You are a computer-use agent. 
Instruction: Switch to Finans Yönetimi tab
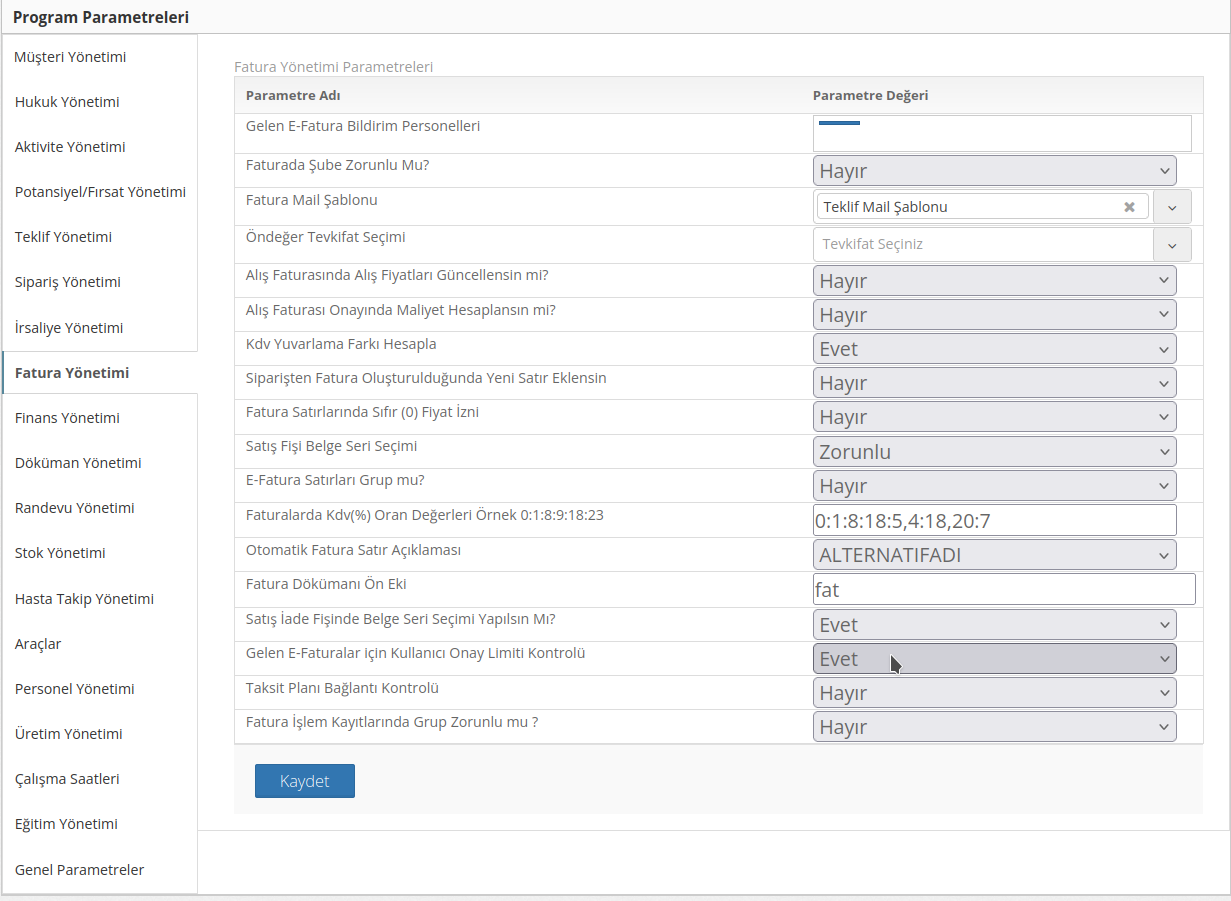point(67,418)
